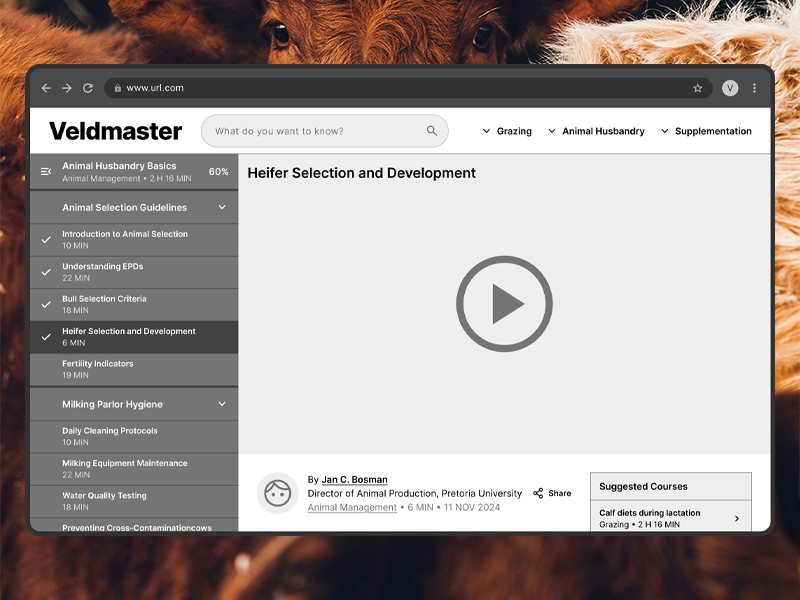This screenshot has width=800, height=600.
Task: Toggle Bull Selection Criteria as complete
Action: tap(46, 304)
